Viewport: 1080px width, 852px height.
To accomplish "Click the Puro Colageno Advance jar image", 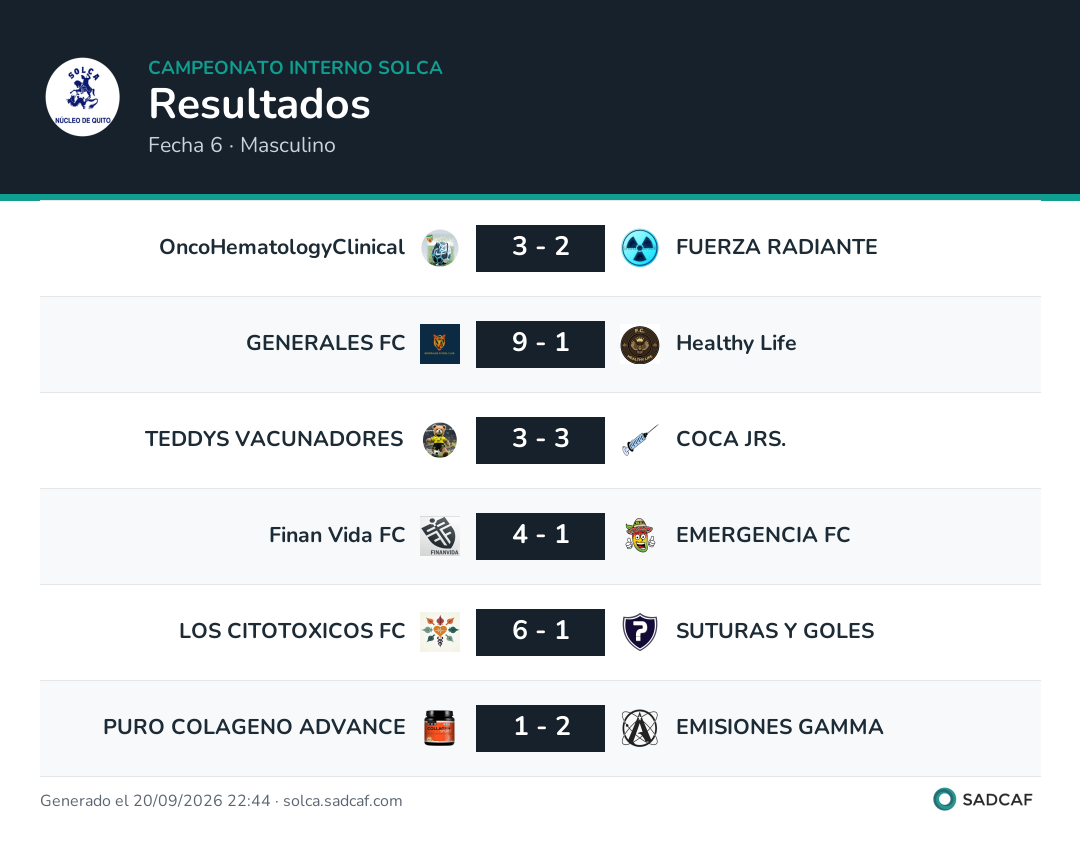I will [440, 728].
